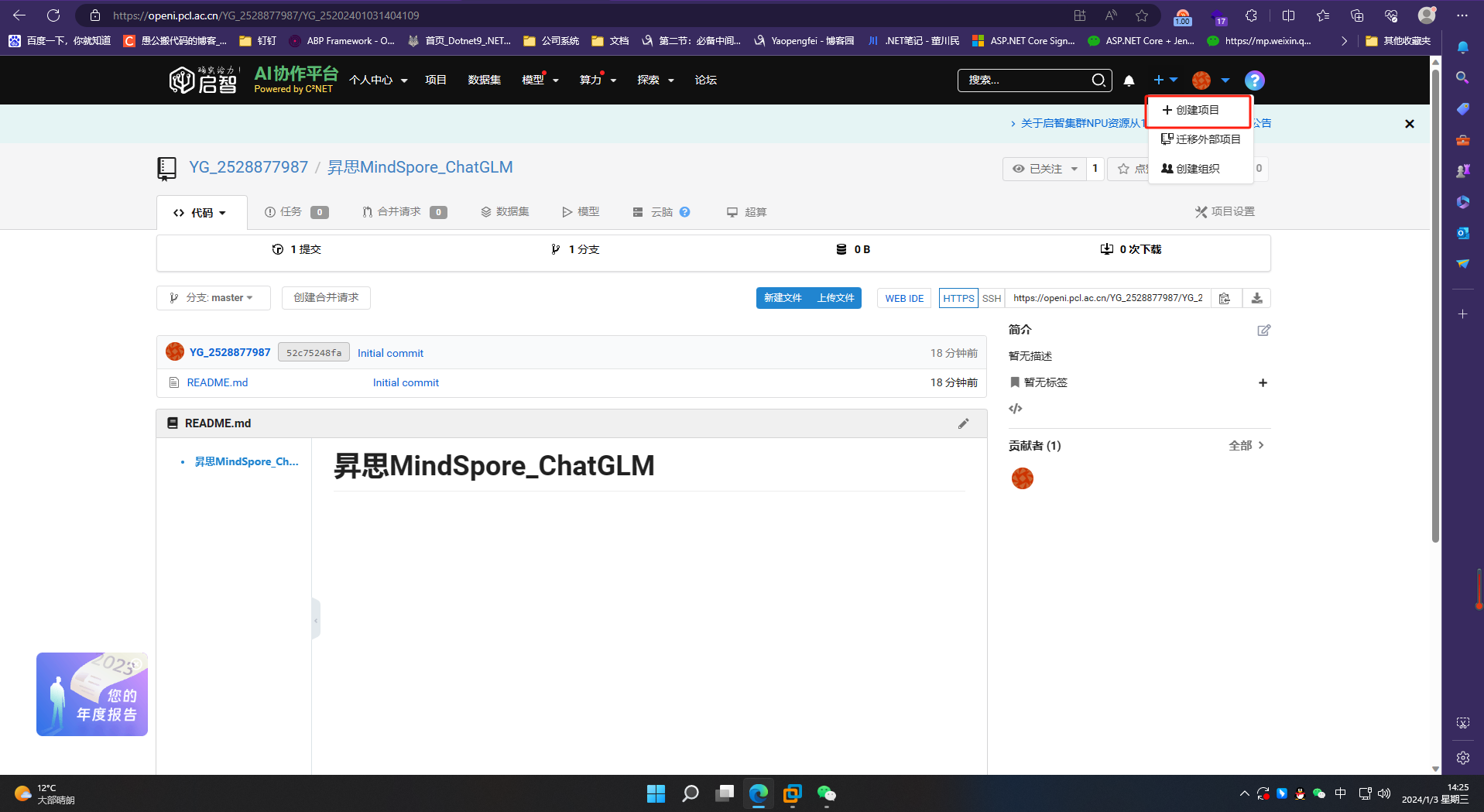Screen dimensions: 1484x812
Task: Open contributor avatar under 贡献者
Action: (1023, 478)
